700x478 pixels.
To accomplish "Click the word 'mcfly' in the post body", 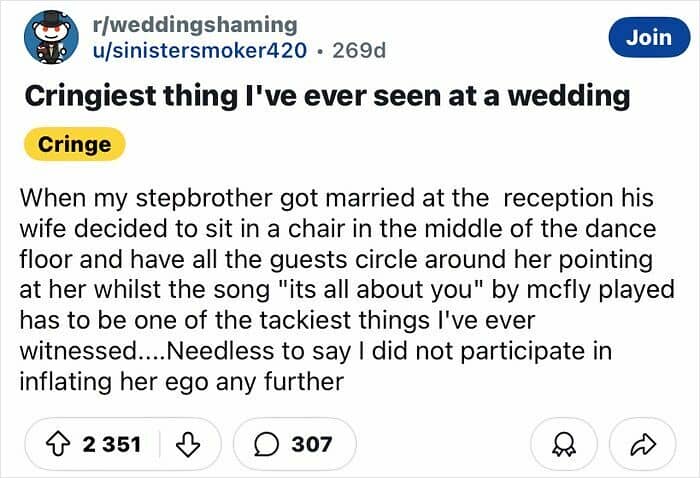I will 558,290.
